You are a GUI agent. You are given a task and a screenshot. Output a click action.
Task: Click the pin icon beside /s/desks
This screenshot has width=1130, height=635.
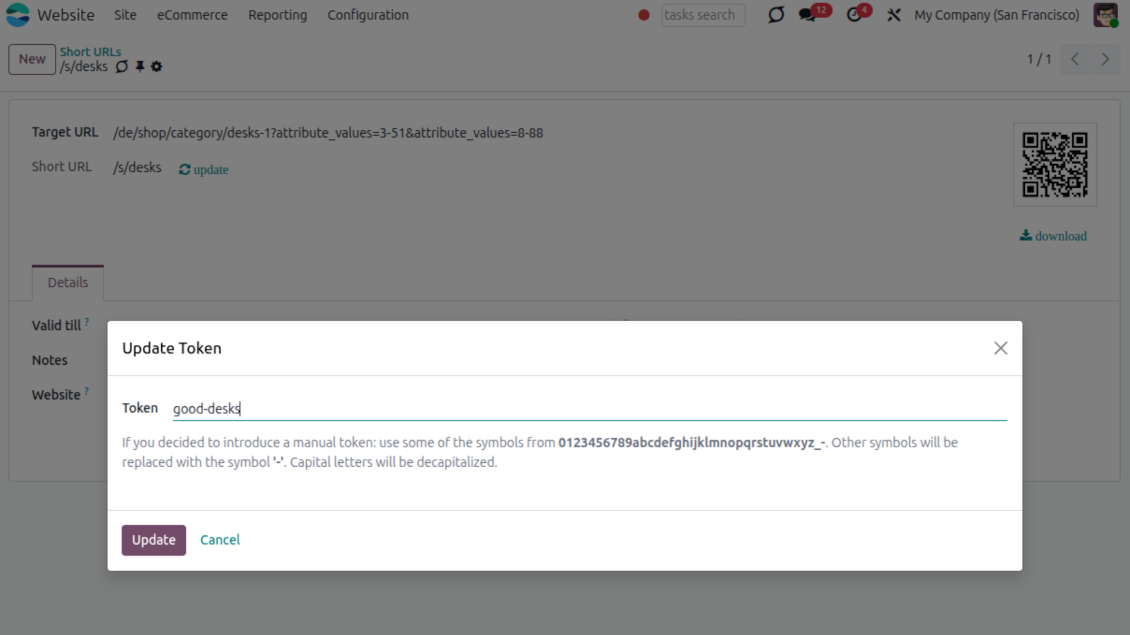tap(140, 67)
